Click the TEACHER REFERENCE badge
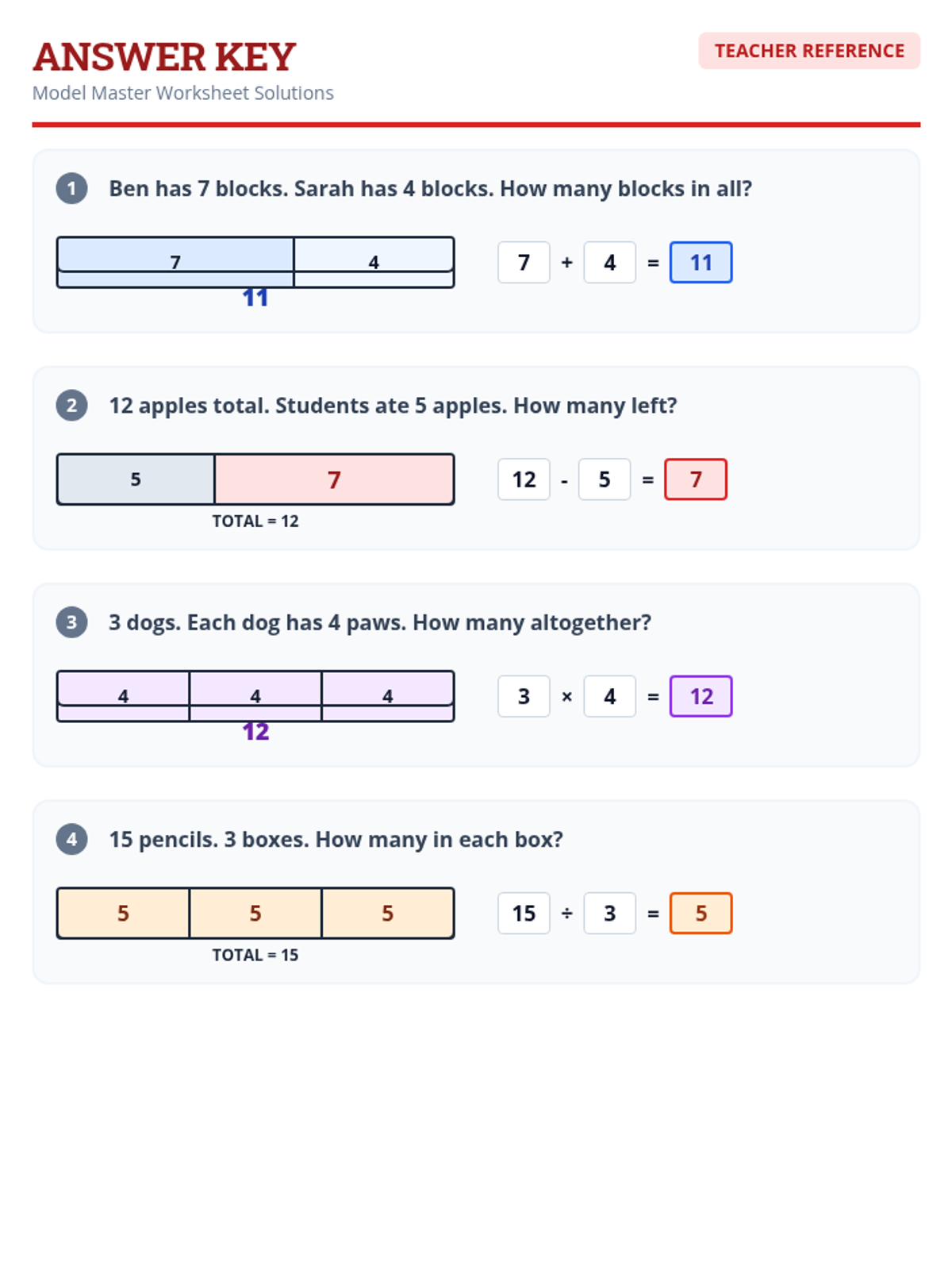This screenshot has height=1270, width=952. [808, 51]
